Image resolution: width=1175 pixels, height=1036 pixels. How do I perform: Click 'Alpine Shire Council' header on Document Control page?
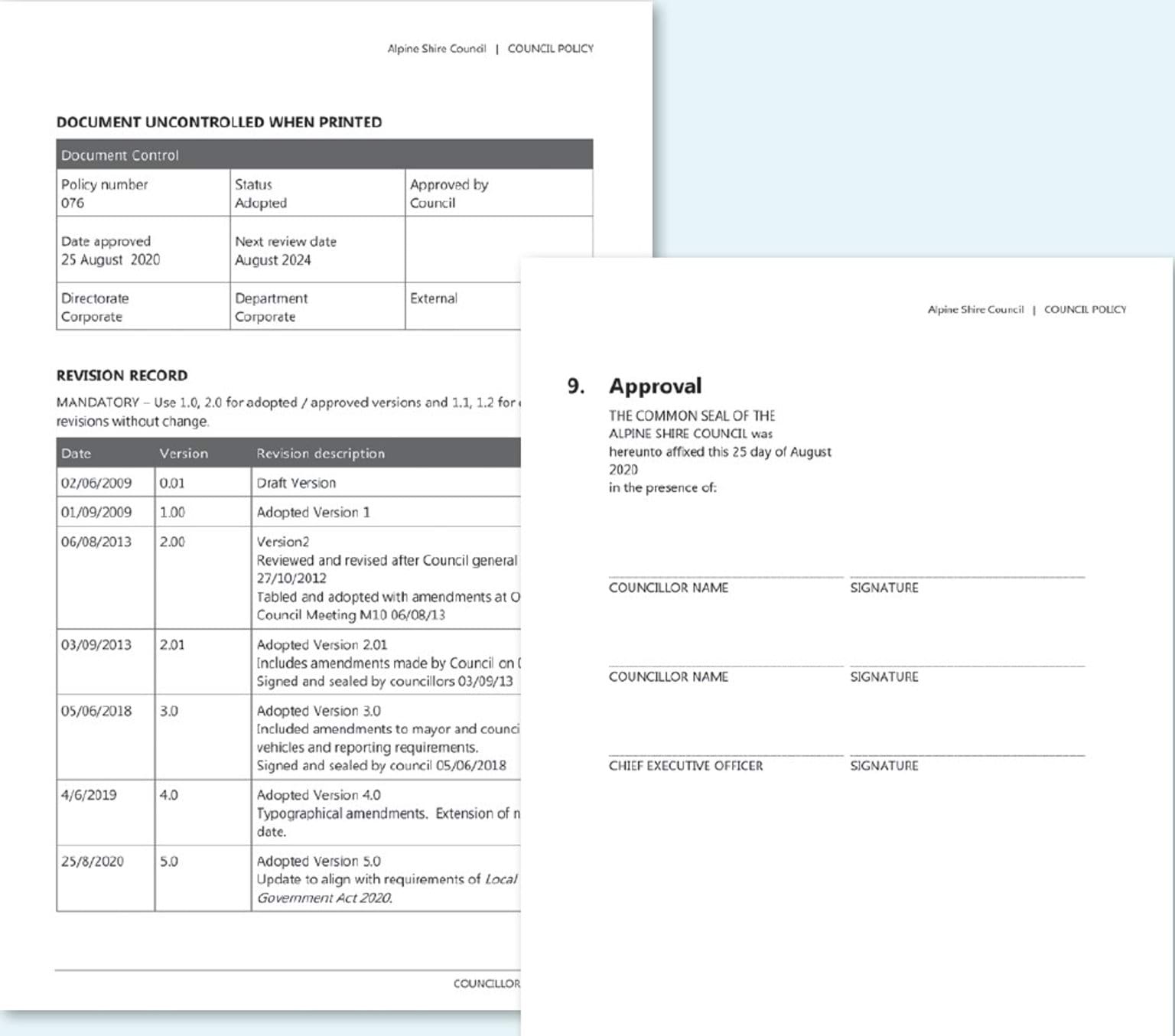tap(437, 48)
